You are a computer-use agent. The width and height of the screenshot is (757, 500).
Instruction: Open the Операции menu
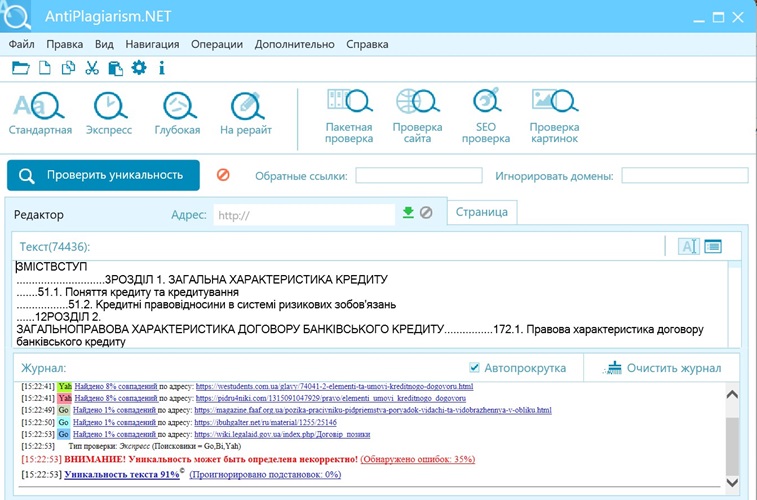(x=217, y=44)
